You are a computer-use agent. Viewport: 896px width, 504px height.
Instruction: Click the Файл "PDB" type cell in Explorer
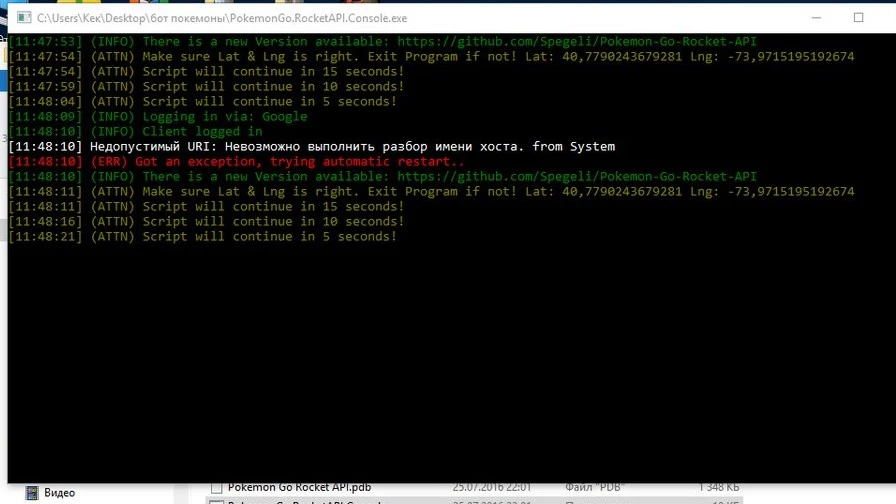[x=595, y=487]
